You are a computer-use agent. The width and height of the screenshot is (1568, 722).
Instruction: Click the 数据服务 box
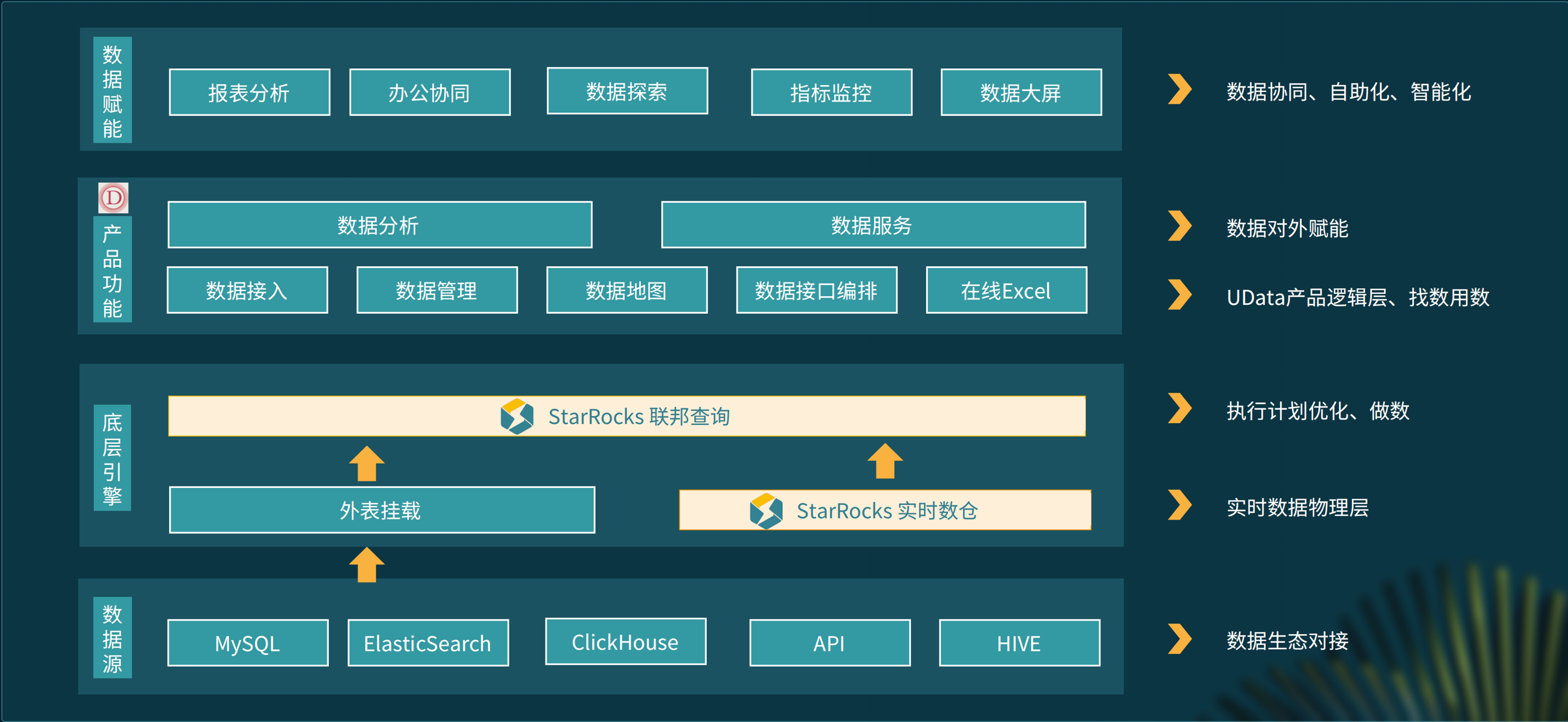(873, 225)
